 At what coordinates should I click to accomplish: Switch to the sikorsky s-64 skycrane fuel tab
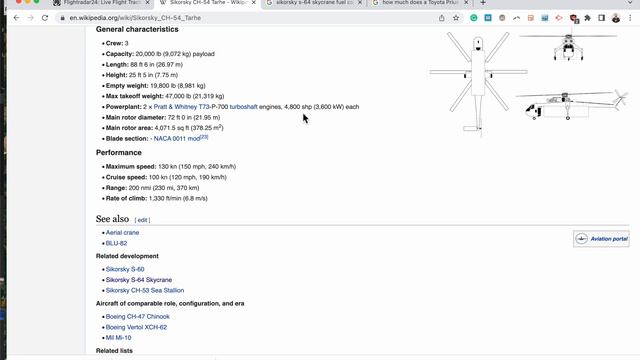point(313,3)
